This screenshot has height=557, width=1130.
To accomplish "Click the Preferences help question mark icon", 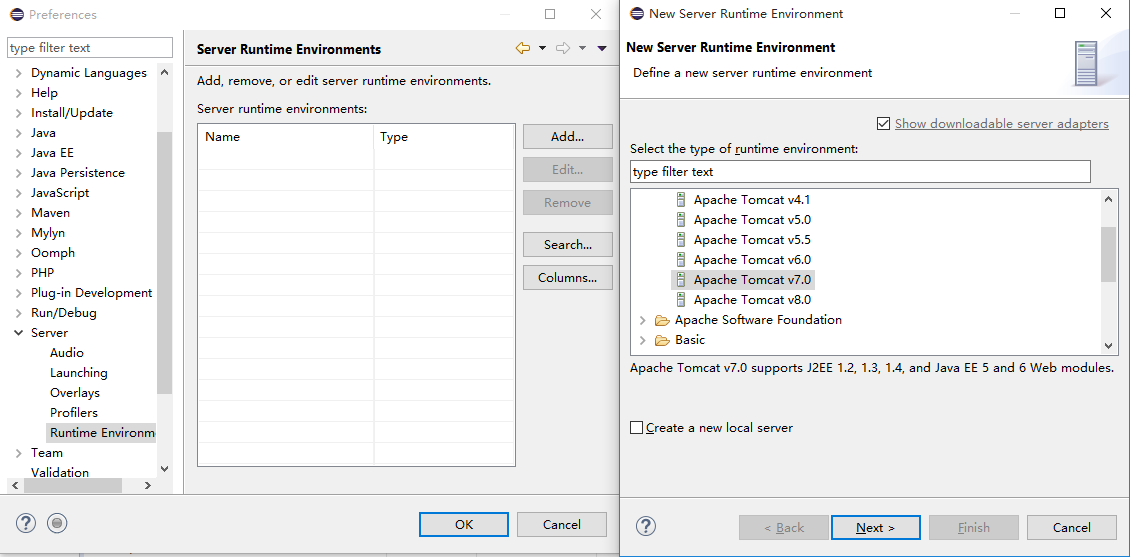I will (x=25, y=524).
